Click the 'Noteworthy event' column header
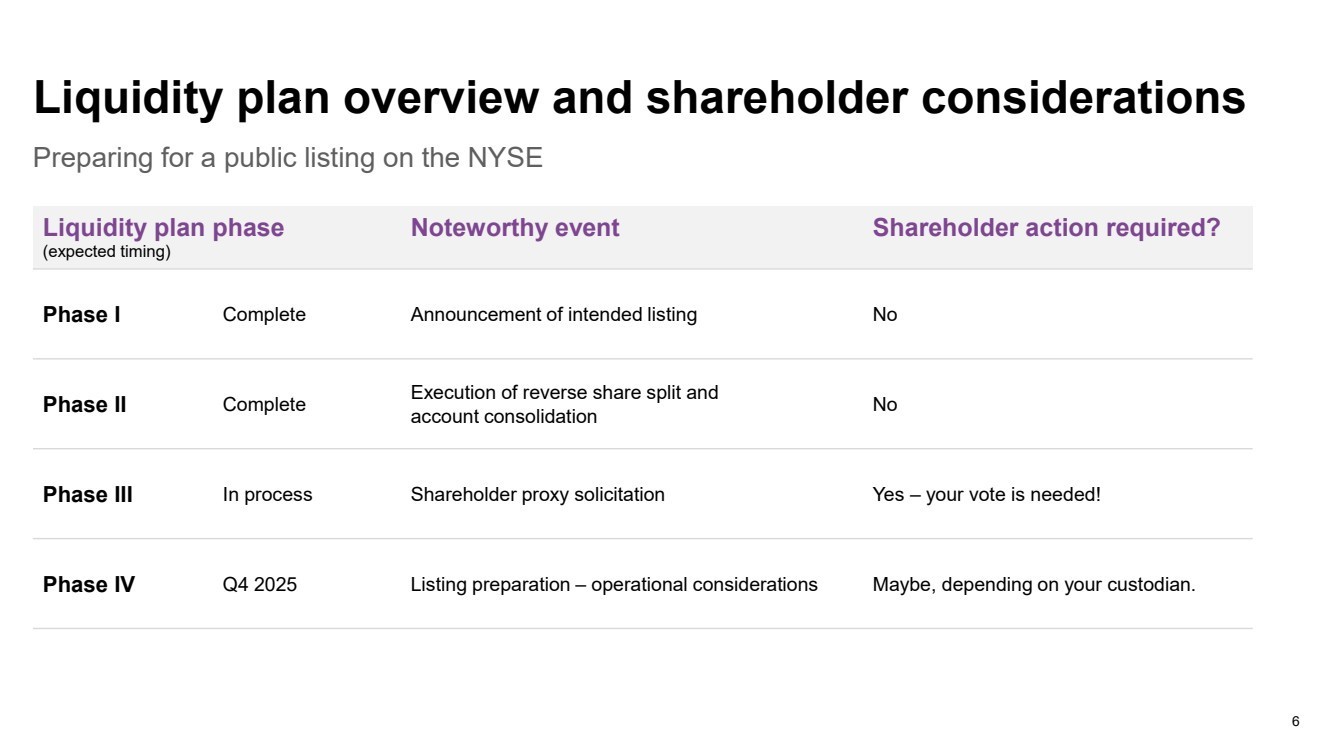The height and width of the screenshot is (749, 1333). tap(515, 228)
